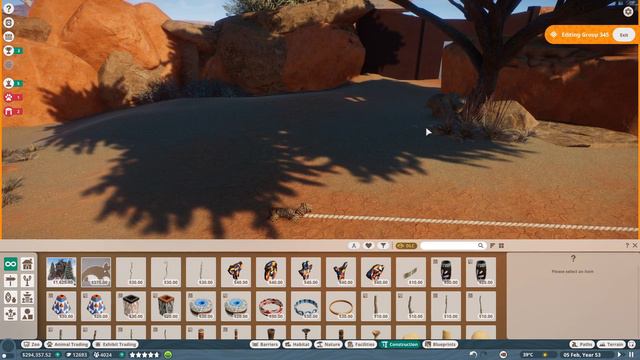Select the plain wooden hoop item
The height and width of the screenshot is (360, 640).
(x=341, y=306)
